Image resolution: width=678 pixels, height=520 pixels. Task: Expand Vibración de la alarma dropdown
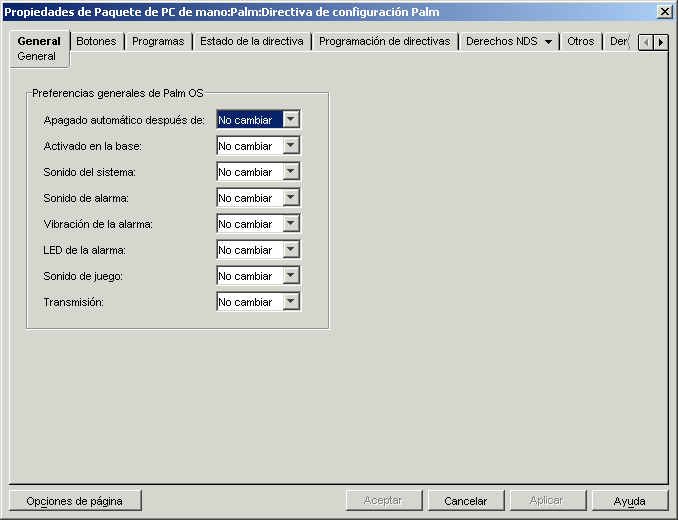point(291,223)
